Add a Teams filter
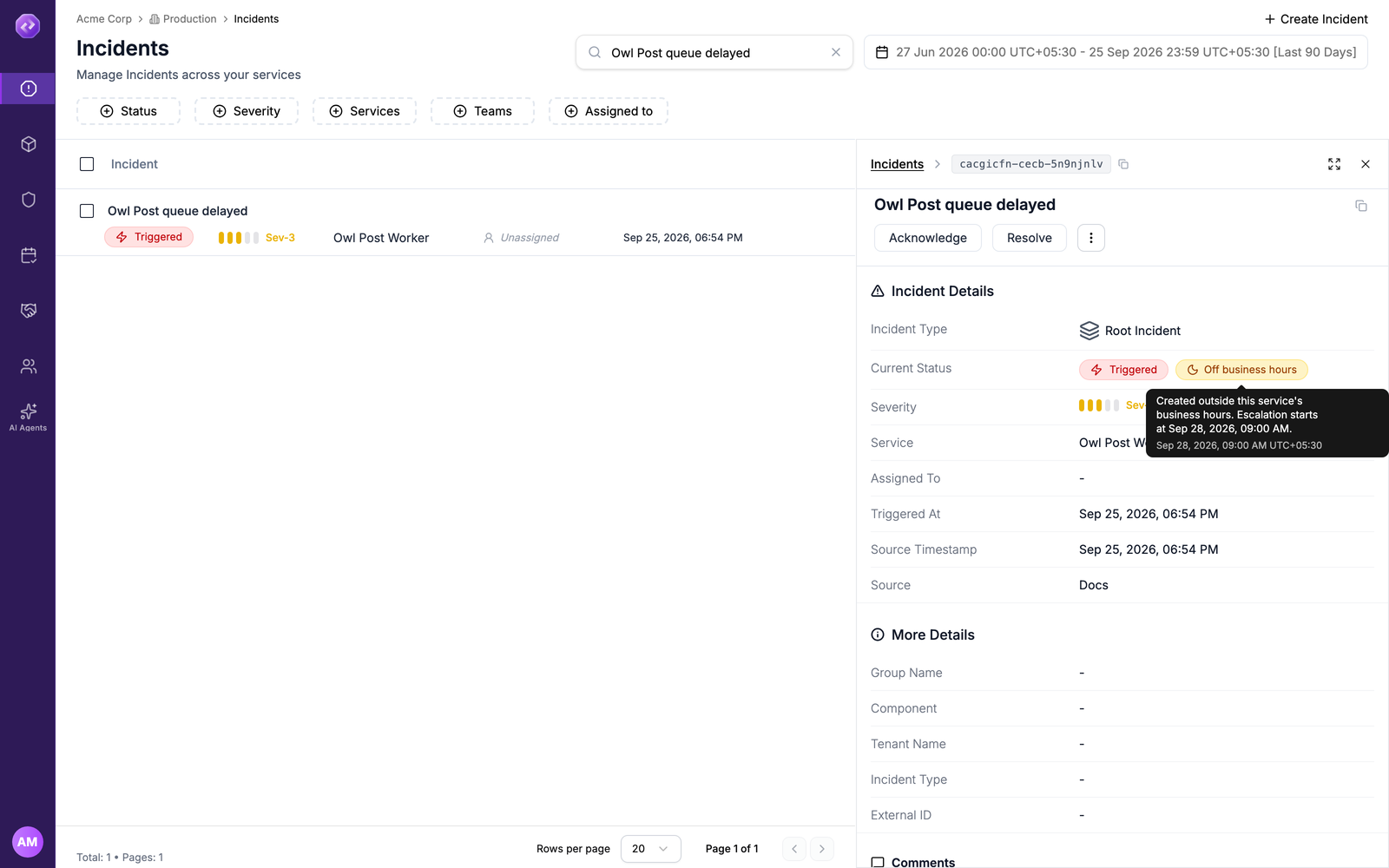 483,111
